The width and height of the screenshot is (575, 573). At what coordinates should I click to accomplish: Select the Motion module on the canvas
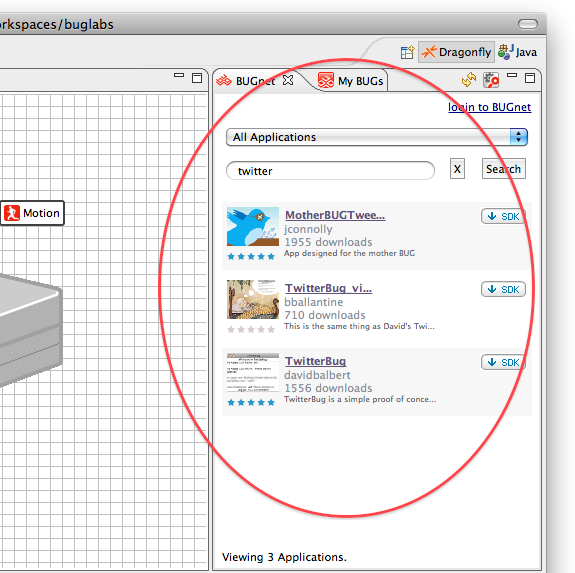(32, 213)
